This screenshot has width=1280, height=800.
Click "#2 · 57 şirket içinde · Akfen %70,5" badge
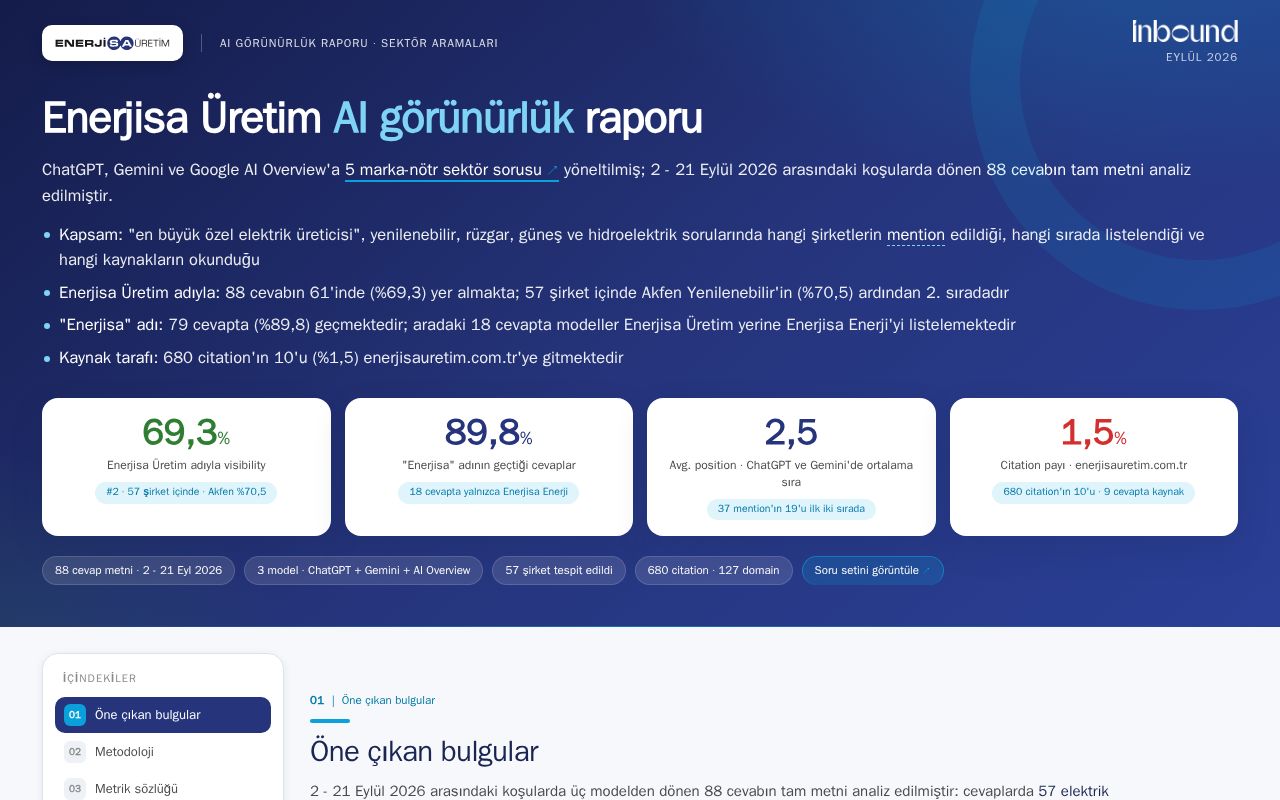186,492
